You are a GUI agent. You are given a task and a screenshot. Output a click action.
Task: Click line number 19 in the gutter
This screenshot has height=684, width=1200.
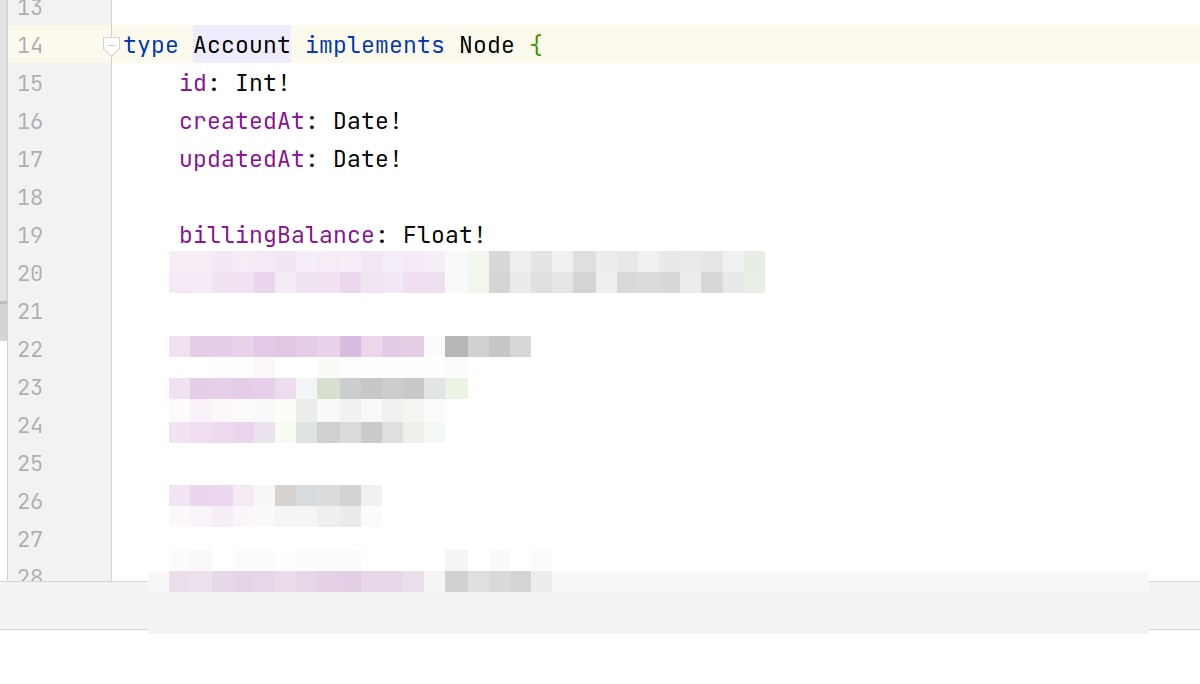(x=31, y=235)
